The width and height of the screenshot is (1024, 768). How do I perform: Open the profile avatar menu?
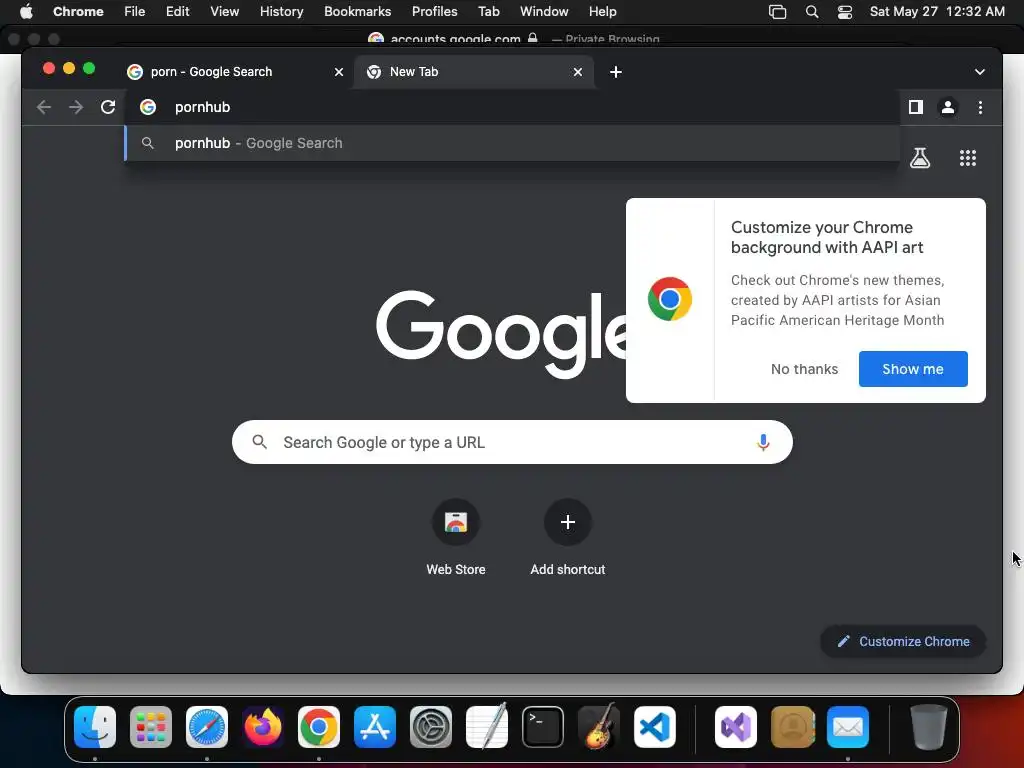point(948,107)
